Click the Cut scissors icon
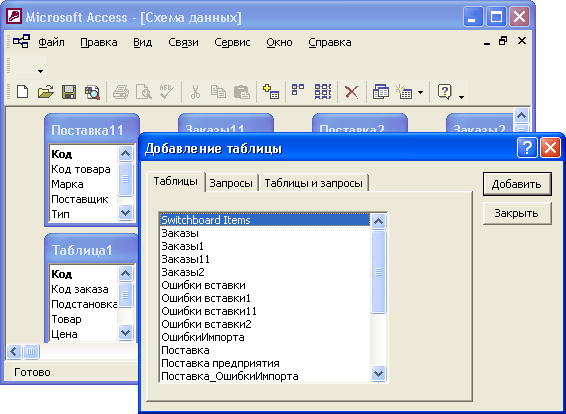Image resolution: width=566 pixels, height=414 pixels. [195, 92]
